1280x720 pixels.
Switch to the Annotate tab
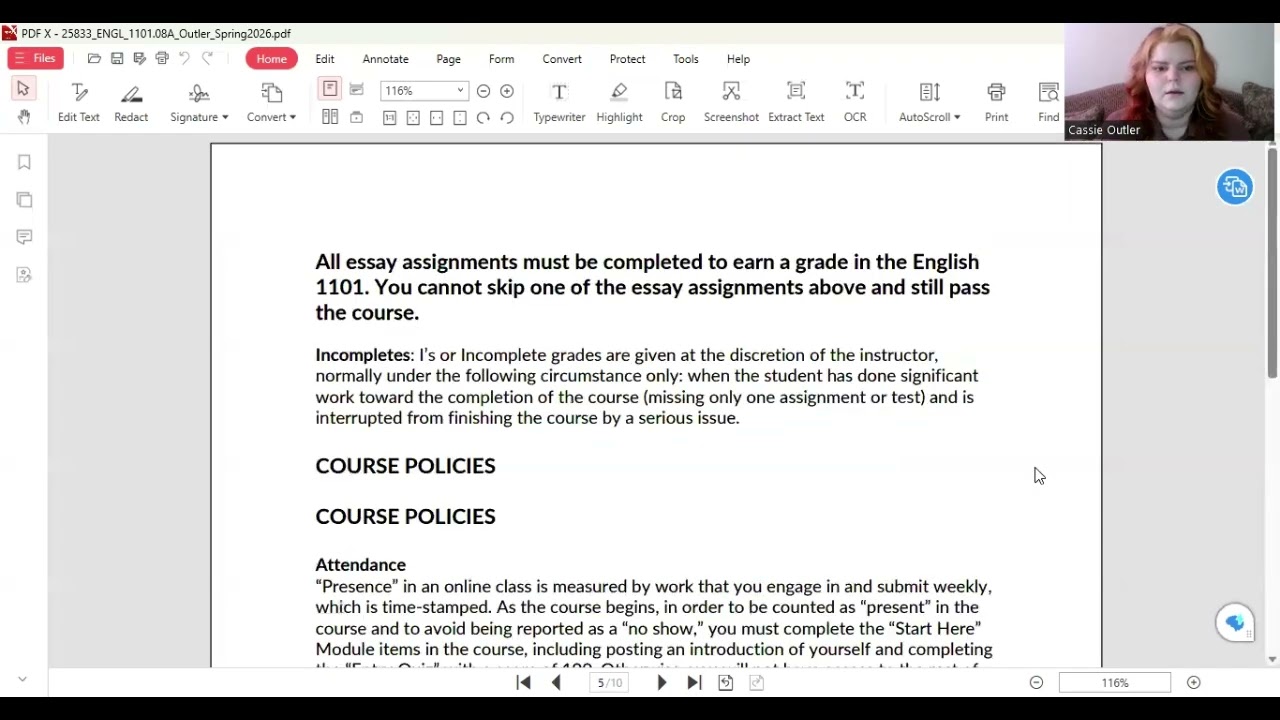pos(385,59)
